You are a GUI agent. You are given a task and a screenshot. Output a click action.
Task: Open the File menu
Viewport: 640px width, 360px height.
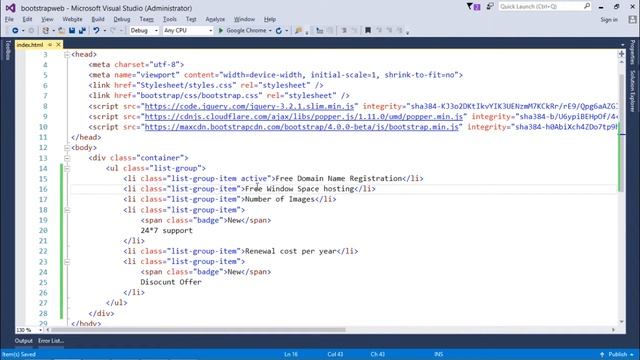(9, 19)
